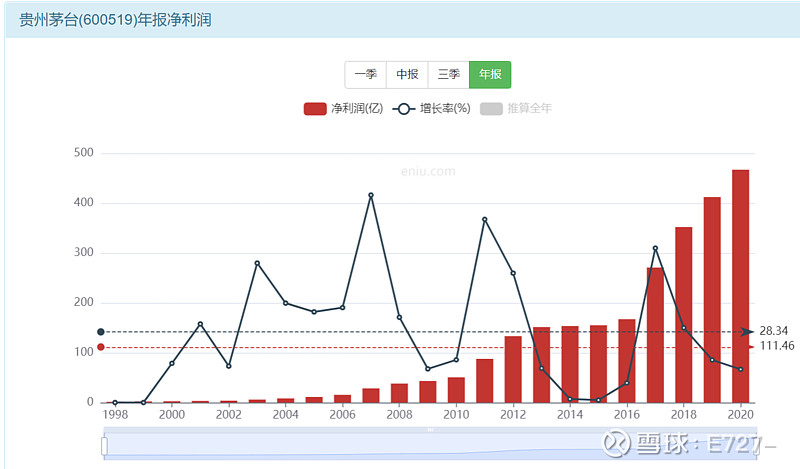Viewport: 800px width, 469px height.
Task: Click the left handle of the zoom slider
Action: (x=104, y=446)
